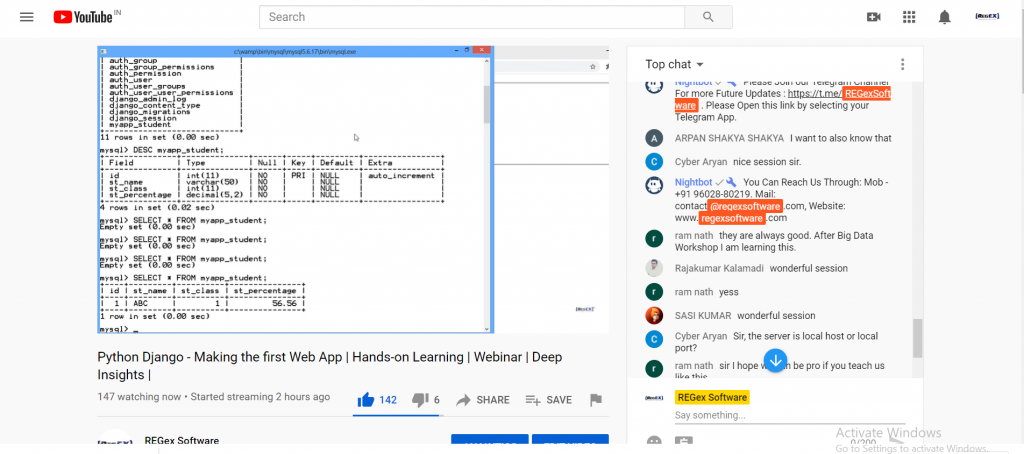Click the emoji picker icon in chat
This screenshot has width=1024, height=454.
(x=654, y=442)
